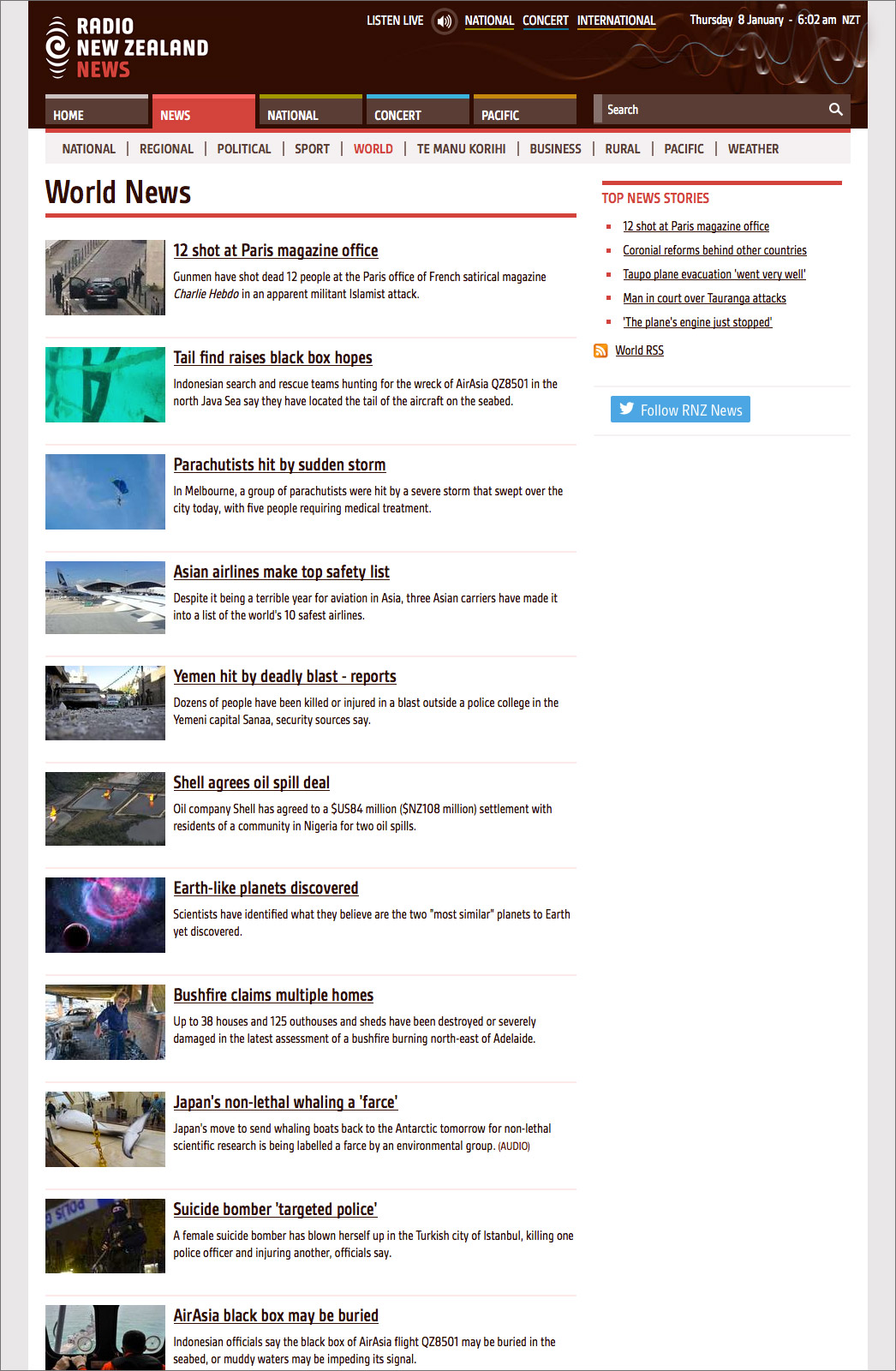Open 'Man in court over Tauranga attacks' link
The image size is (896, 1371).
pyautogui.click(x=705, y=298)
